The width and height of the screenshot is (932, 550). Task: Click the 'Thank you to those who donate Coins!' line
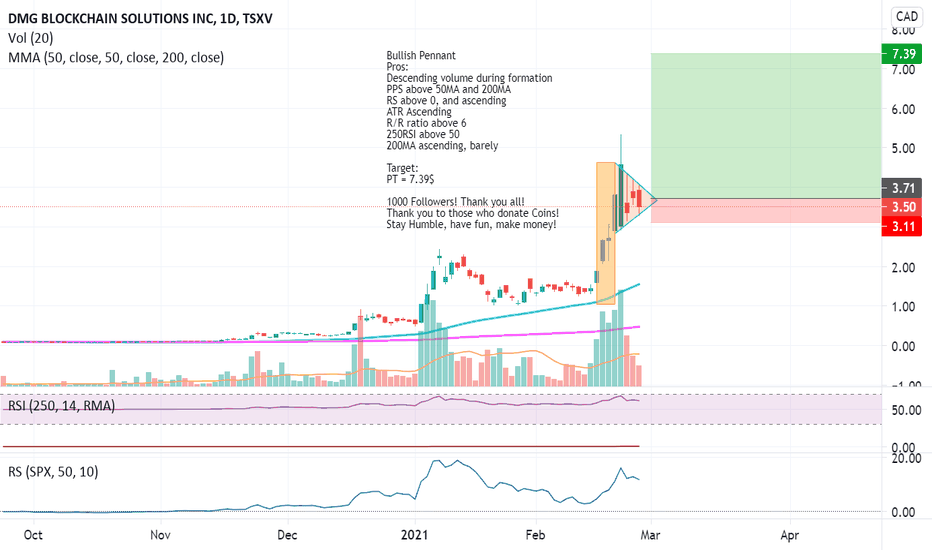pos(473,213)
